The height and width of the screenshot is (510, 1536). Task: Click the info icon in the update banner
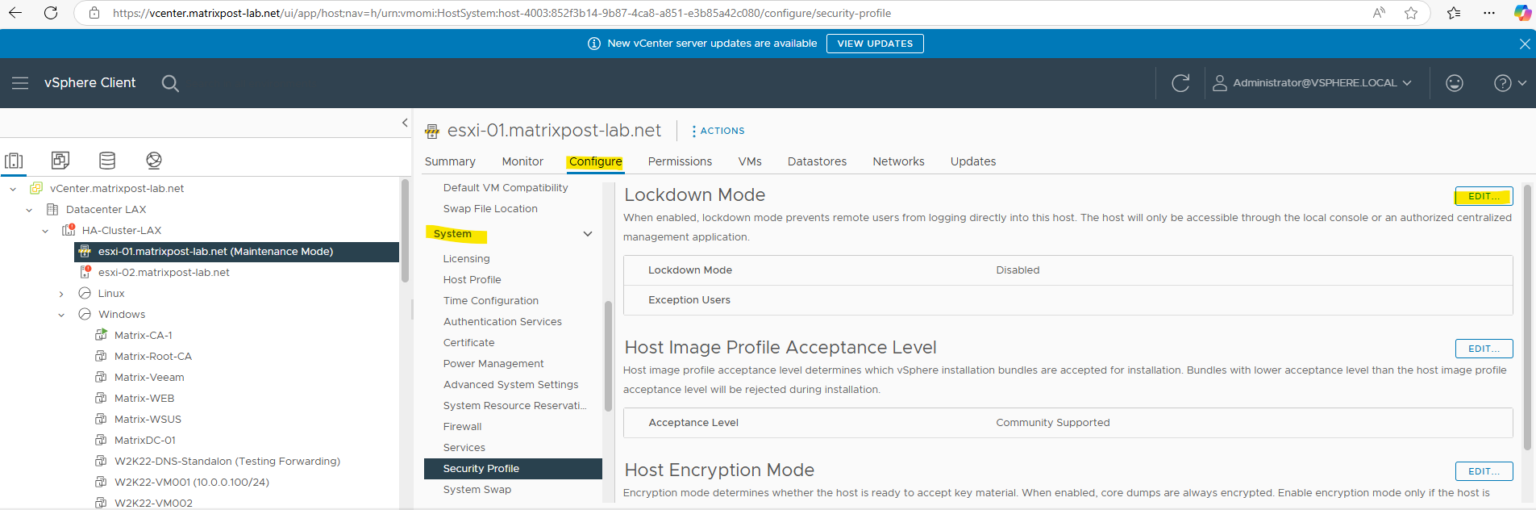point(594,44)
